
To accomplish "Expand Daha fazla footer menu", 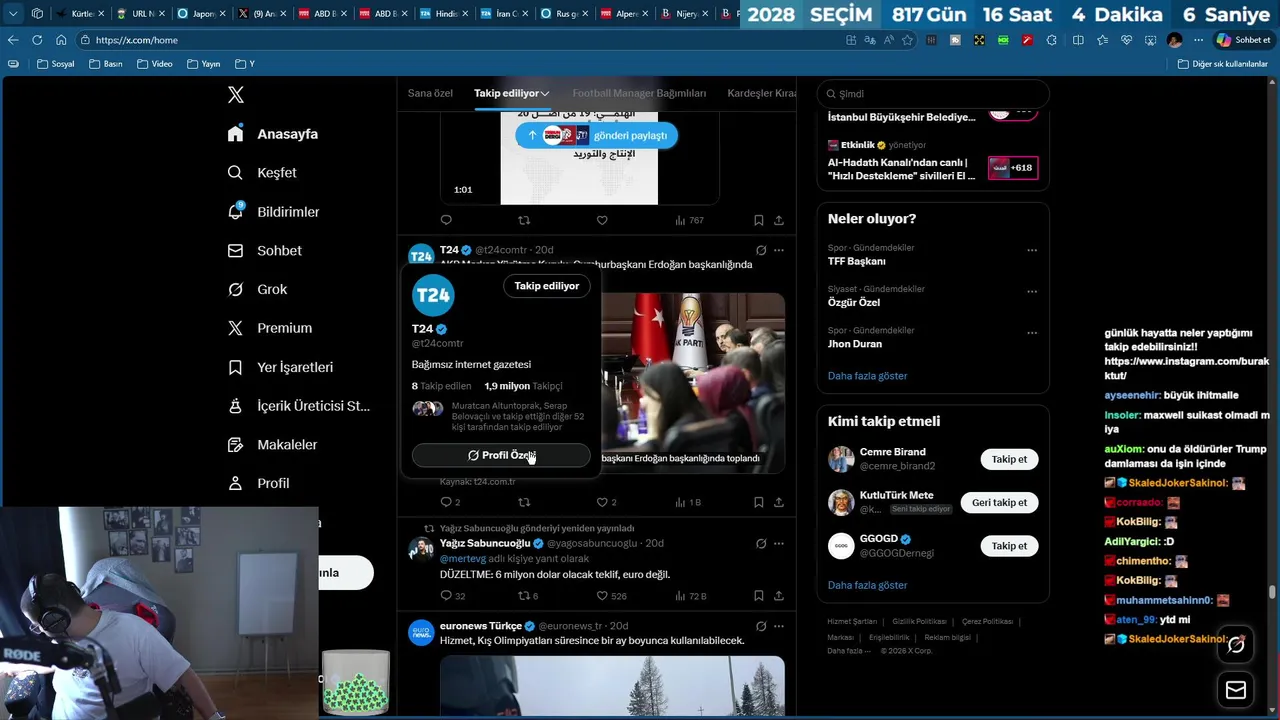I will point(848,651).
